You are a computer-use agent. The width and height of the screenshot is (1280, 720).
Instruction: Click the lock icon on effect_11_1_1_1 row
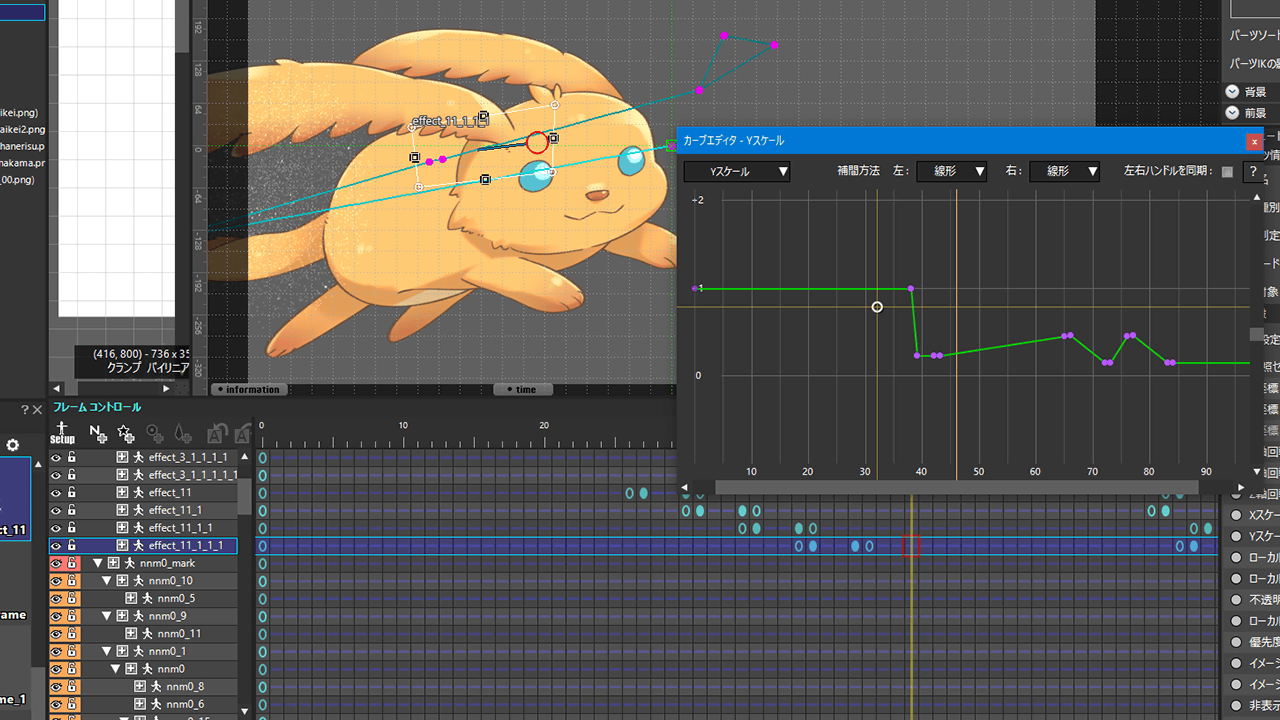72,546
